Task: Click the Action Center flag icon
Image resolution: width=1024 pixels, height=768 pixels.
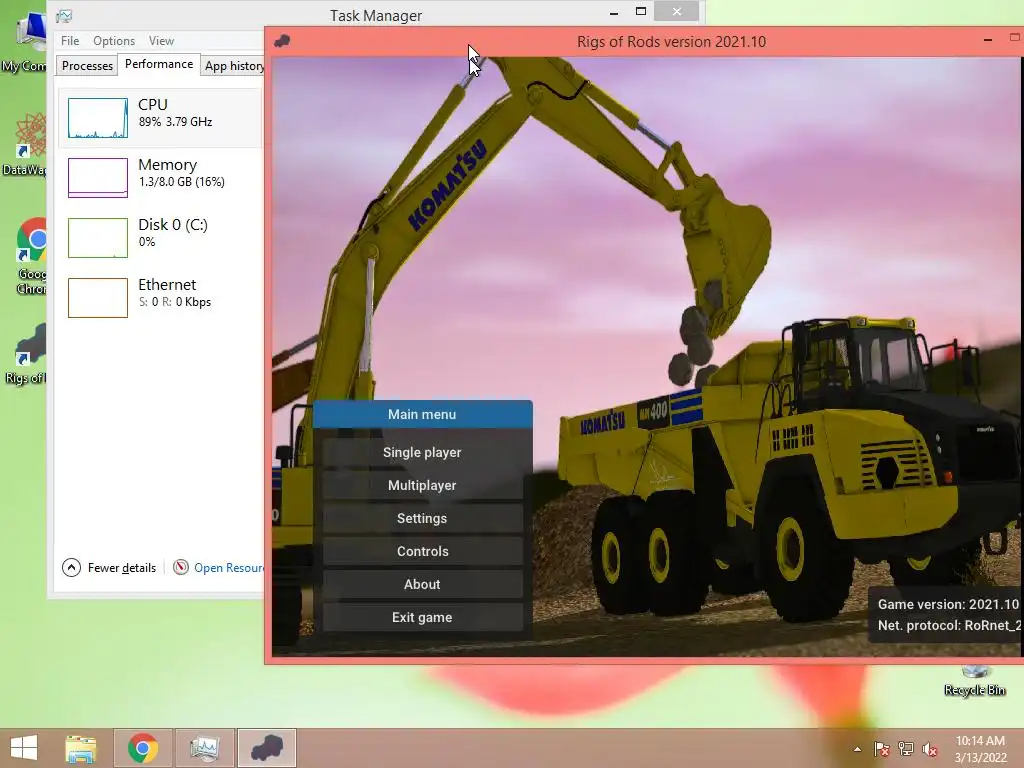Action: (881, 749)
